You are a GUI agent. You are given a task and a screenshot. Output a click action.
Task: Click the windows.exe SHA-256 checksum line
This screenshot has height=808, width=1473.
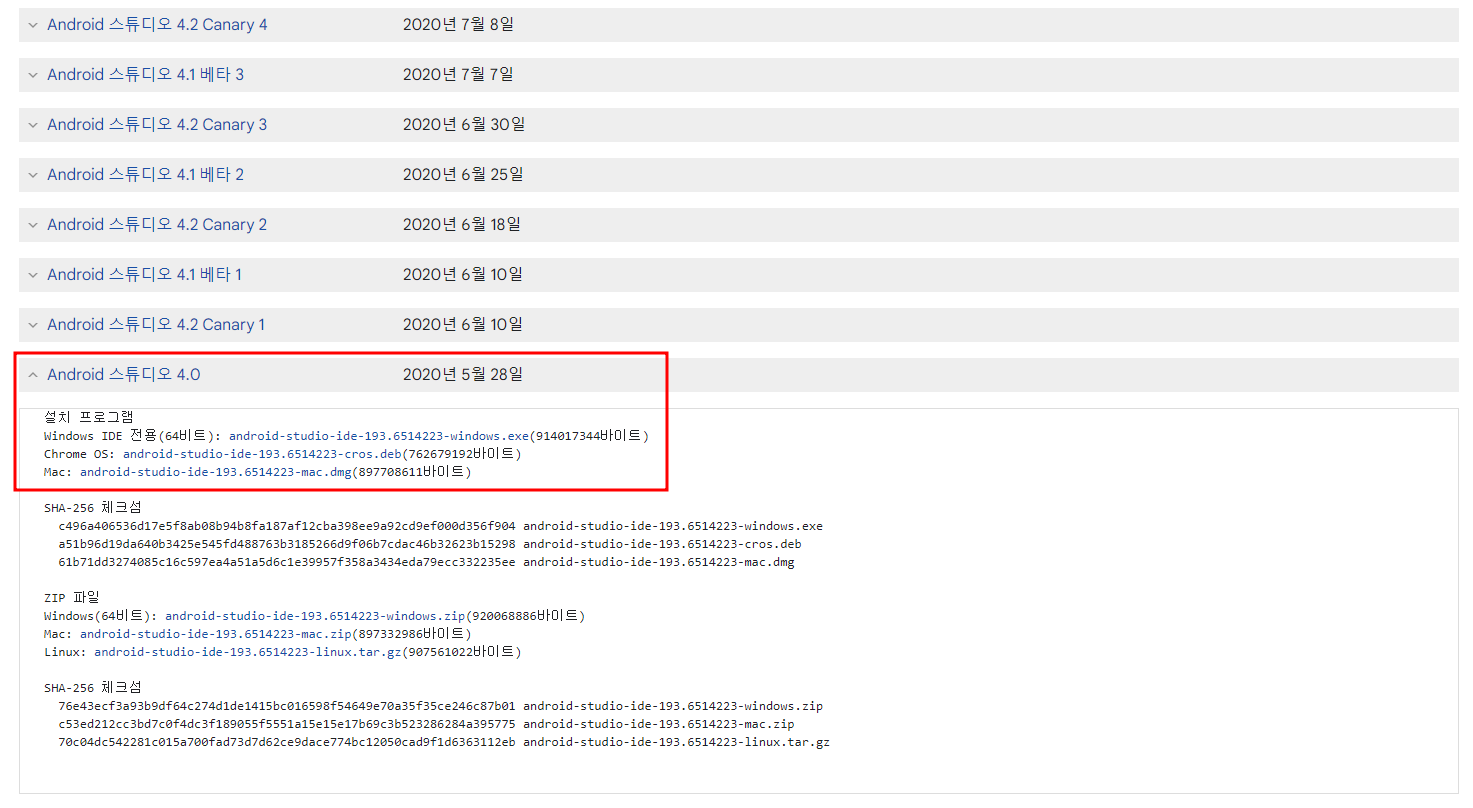440,526
